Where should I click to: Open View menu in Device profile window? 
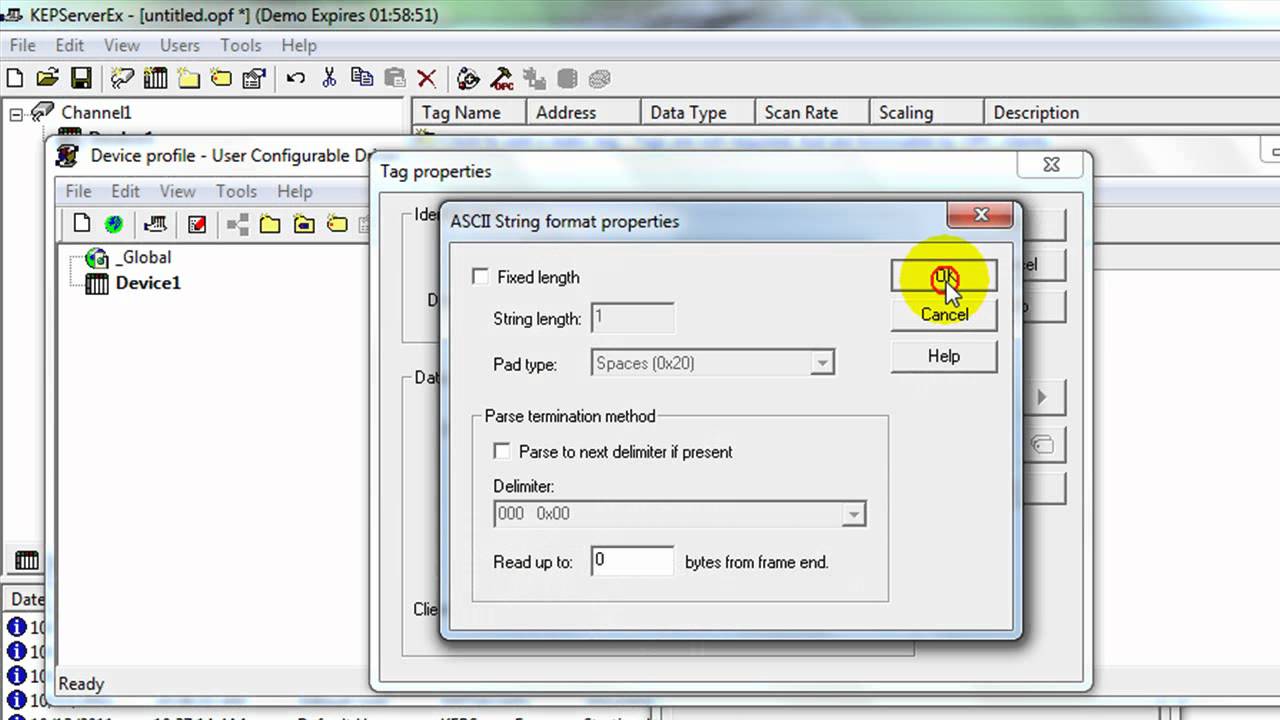[178, 191]
